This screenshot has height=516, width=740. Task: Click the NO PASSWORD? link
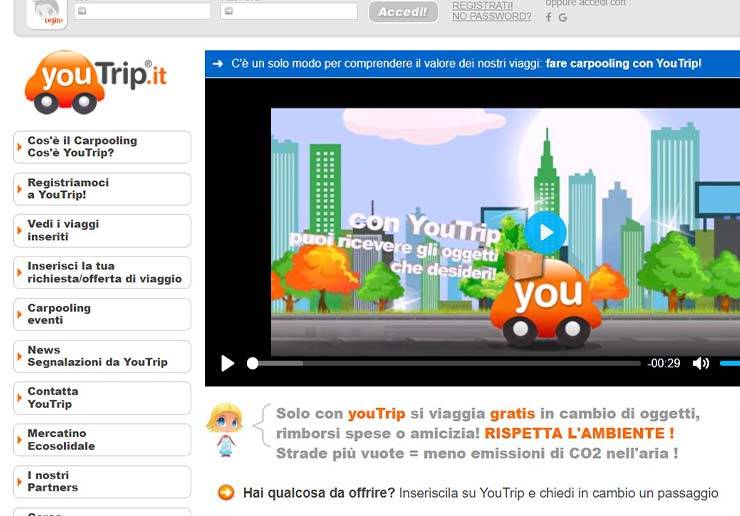click(491, 17)
